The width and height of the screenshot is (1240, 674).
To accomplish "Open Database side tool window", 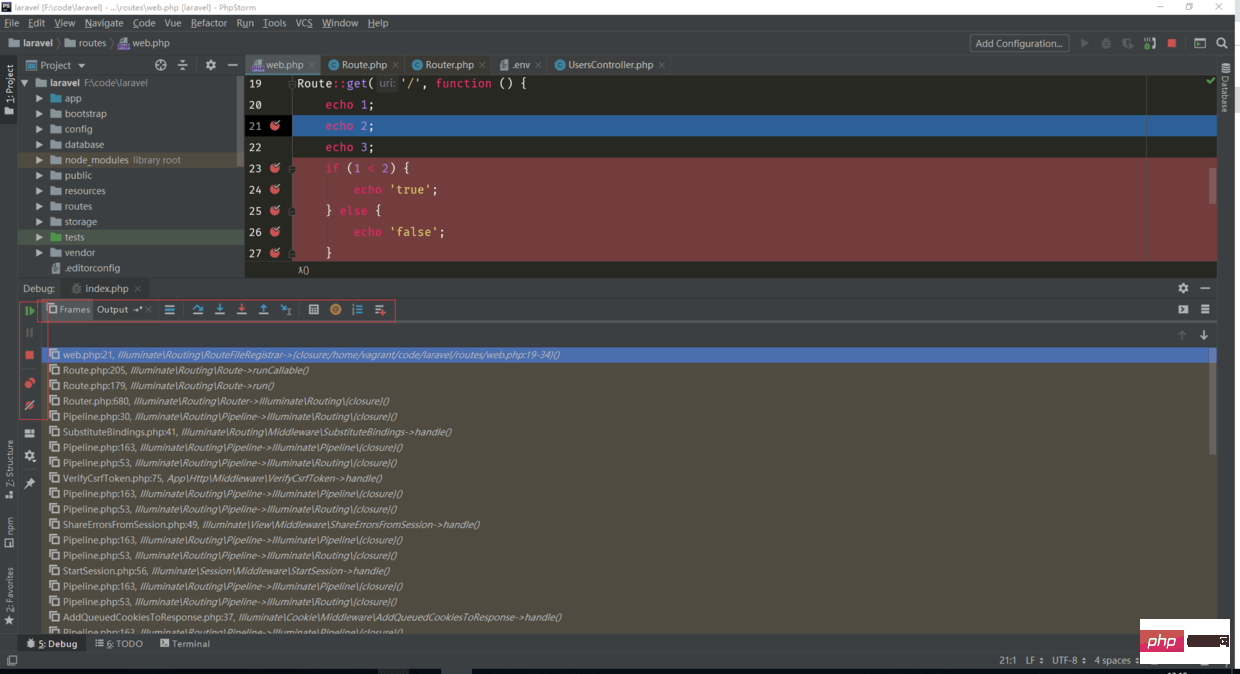I will pos(1225,88).
